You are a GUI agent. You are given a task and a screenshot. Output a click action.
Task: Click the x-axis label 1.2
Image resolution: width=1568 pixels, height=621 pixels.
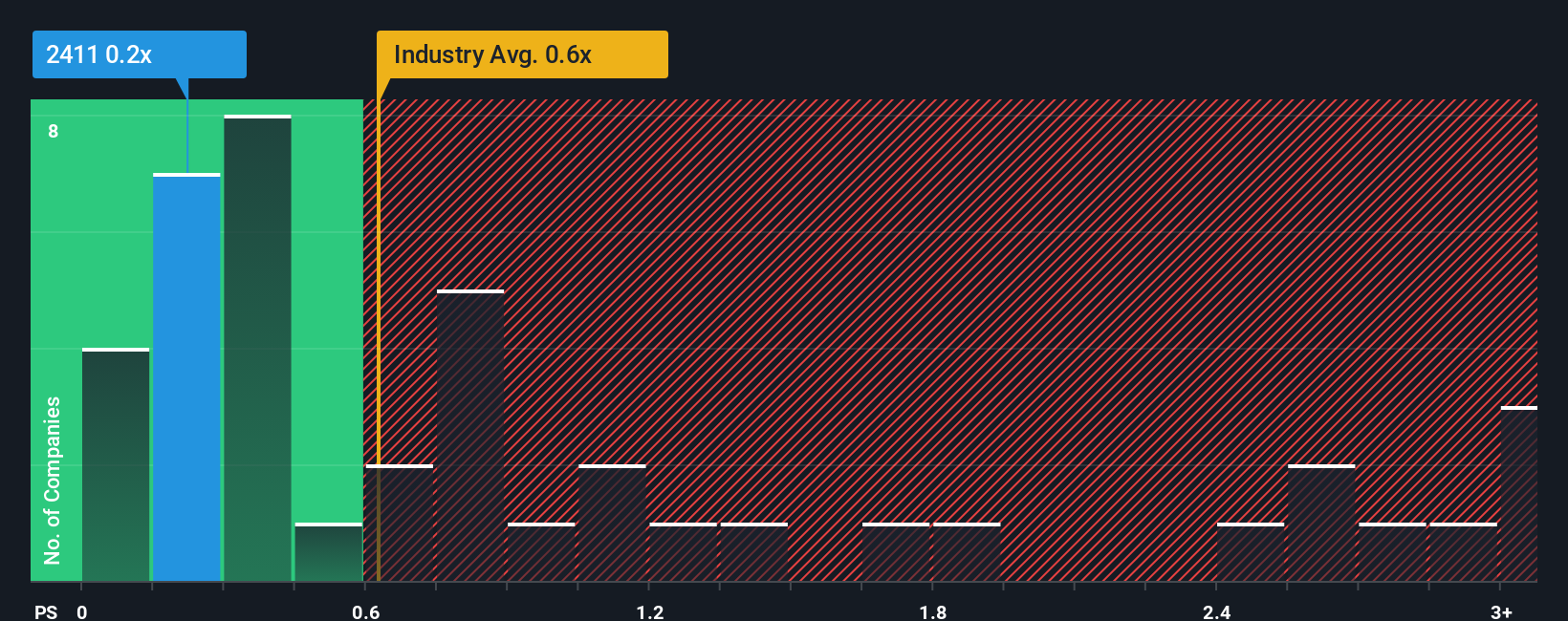pyautogui.click(x=650, y=611)
